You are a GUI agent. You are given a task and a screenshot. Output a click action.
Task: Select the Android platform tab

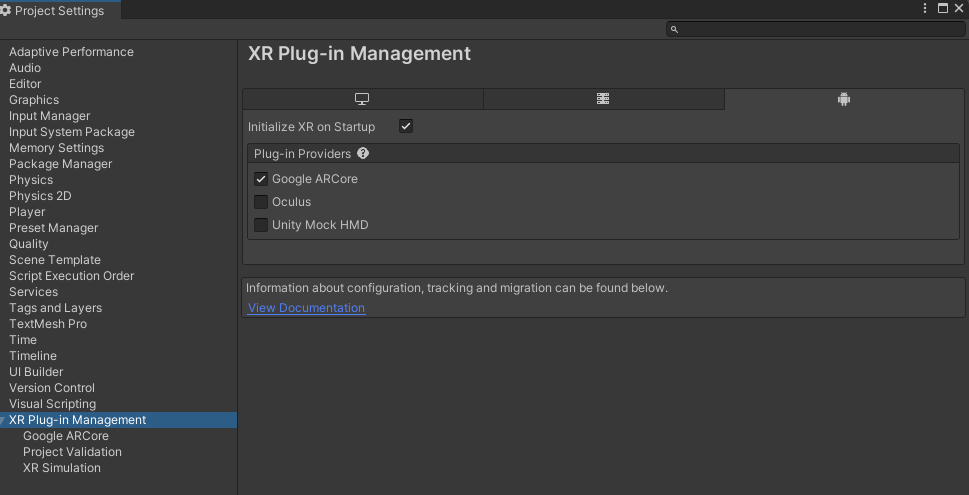point(844,99)
